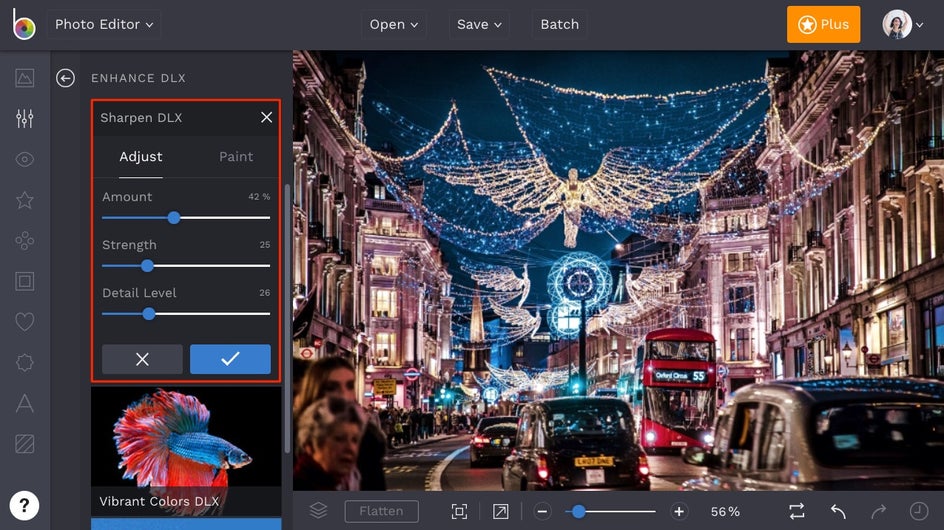Click the Strength value 25

point(265,245)
